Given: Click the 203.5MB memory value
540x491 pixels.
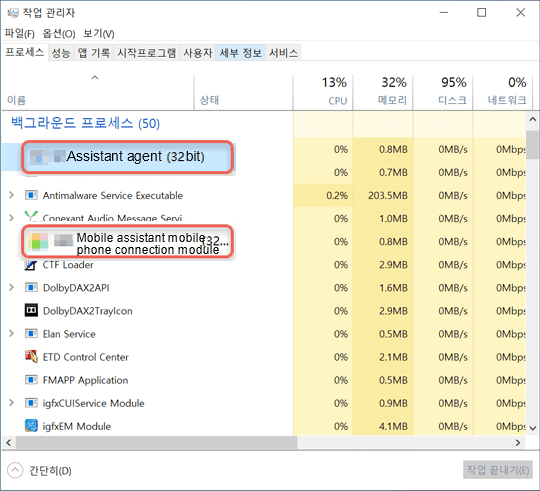Looking at the screenshot, I should click(x=388, y=195).
